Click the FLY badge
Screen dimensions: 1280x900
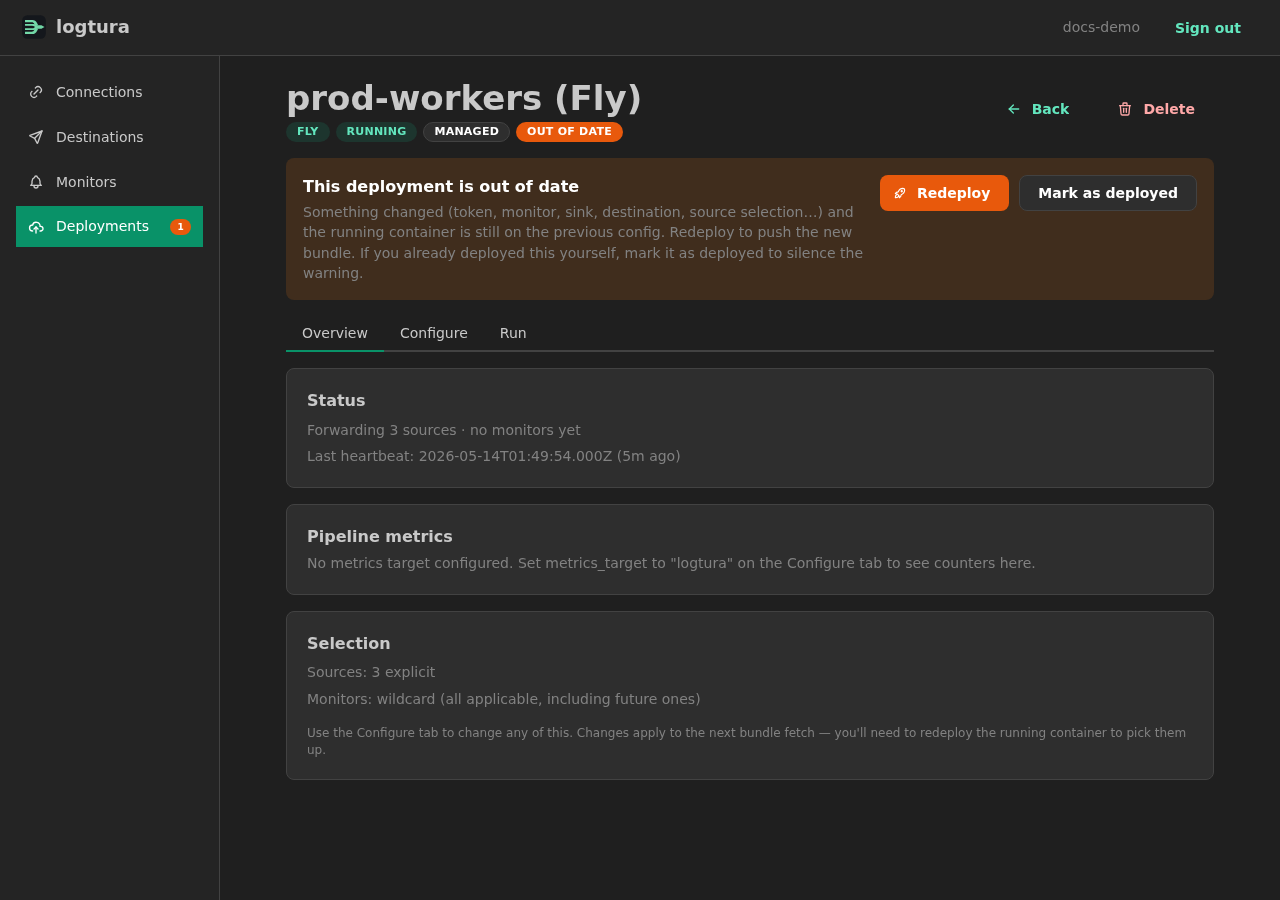pos(308,132)
